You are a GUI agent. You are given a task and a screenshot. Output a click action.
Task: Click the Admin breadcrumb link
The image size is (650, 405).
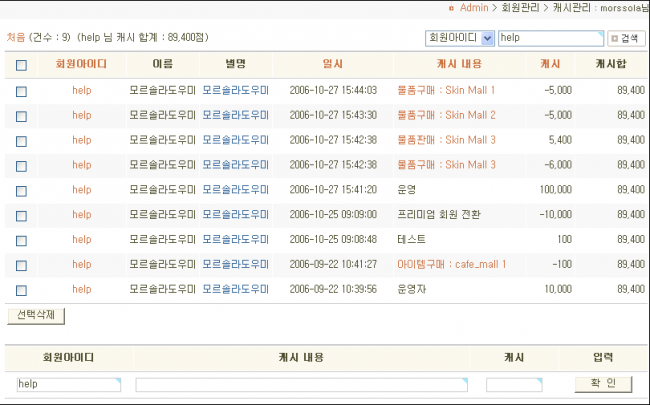pyautogui.click(x=474, y=8)
